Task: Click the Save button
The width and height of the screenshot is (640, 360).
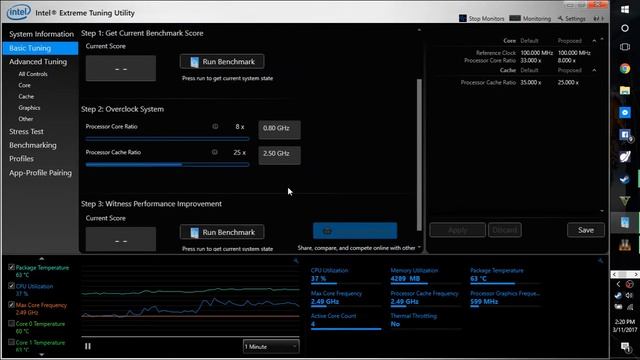Action: click(x=586, y=230)
